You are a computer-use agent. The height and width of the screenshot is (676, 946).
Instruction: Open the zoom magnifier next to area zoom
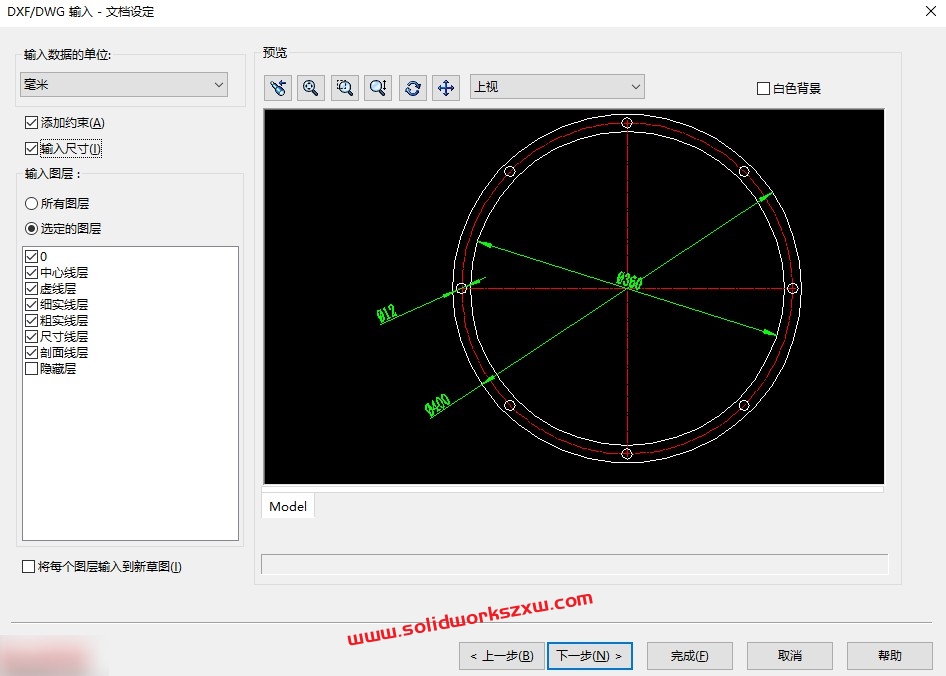pyautogui.click(x=378, y=88)
